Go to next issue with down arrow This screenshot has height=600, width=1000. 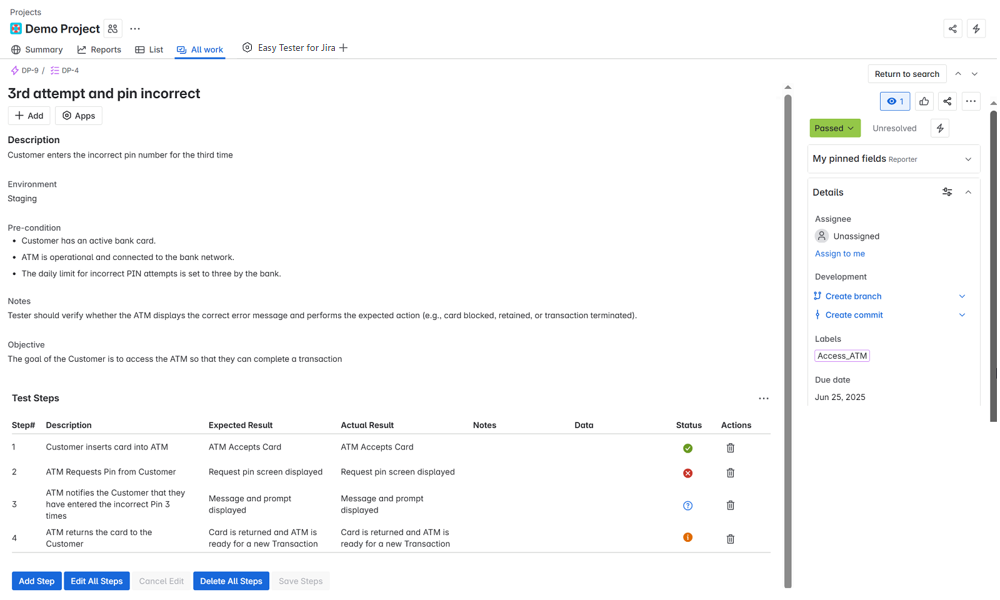click(x=974, y=74)
